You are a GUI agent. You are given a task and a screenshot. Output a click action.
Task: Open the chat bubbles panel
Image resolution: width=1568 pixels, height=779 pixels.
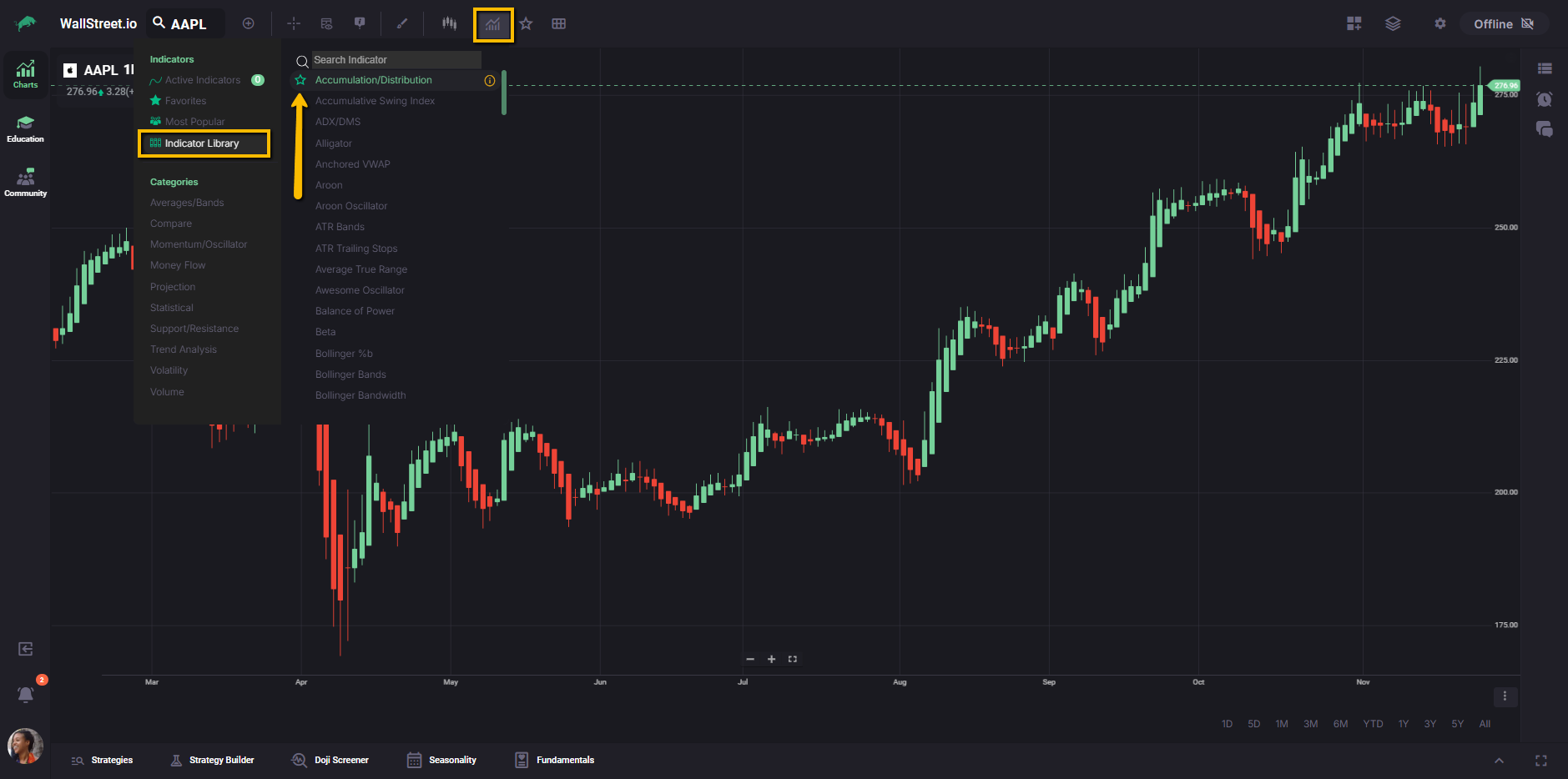coord(1544,129)
